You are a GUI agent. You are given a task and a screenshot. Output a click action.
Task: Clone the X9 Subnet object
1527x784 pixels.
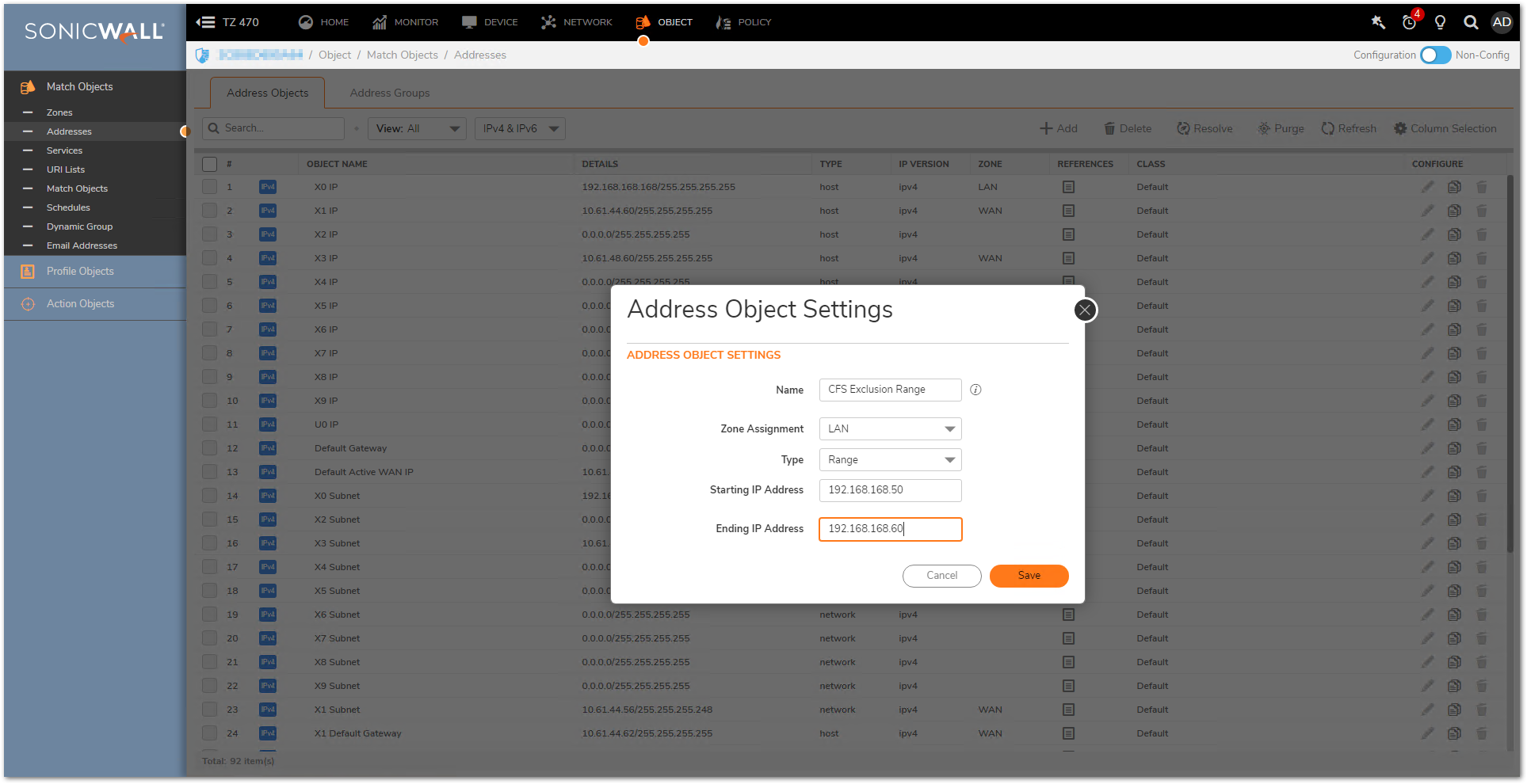[x=1454, y=686]
